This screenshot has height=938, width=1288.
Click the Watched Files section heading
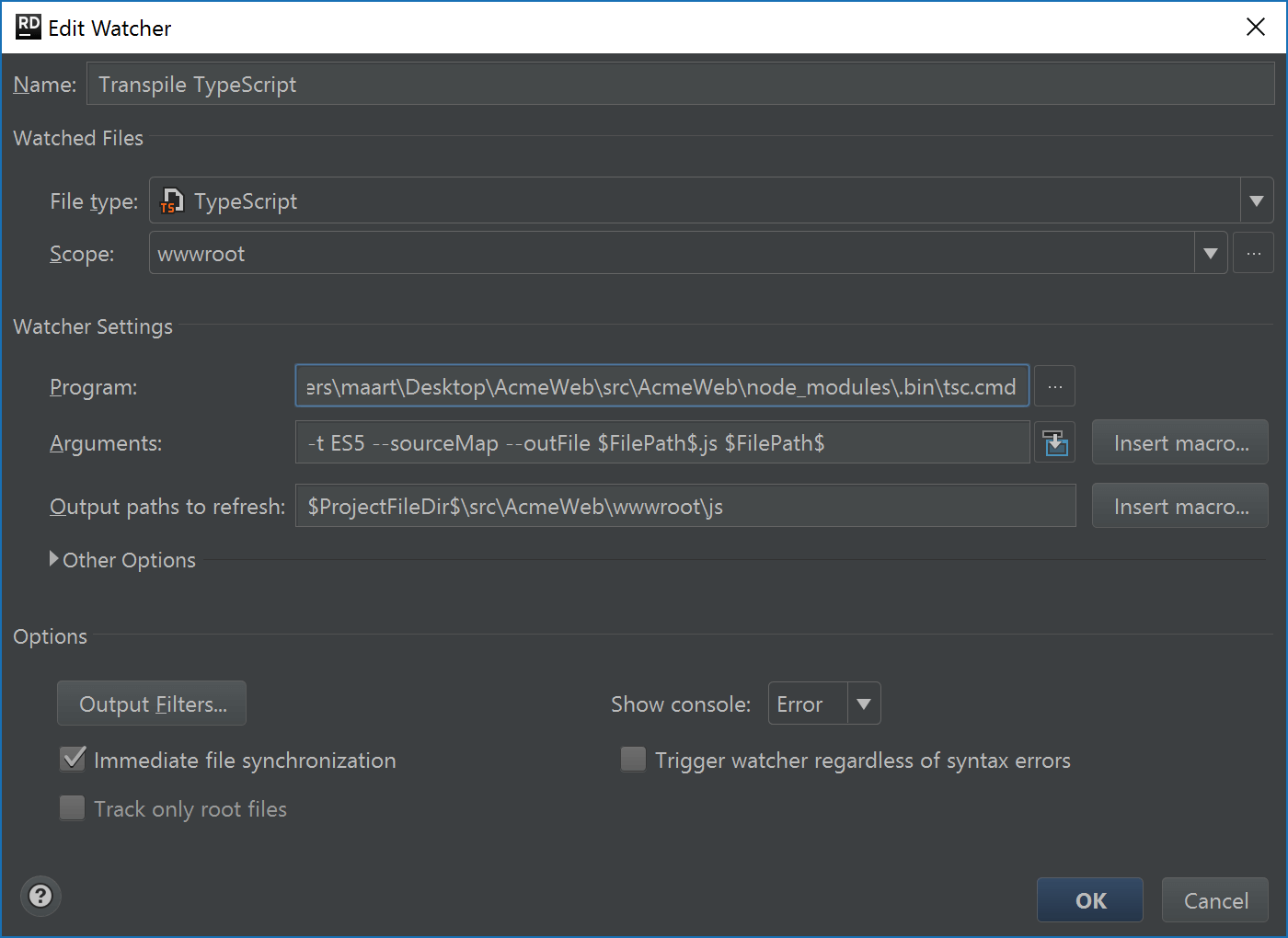click(x=78, y=138)
